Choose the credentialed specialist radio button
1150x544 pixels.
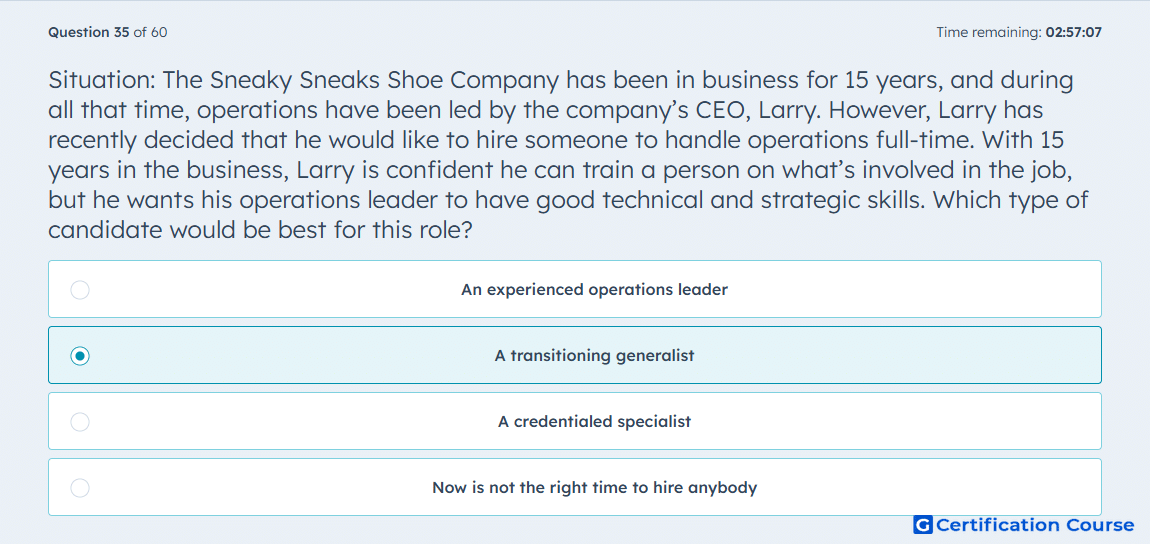80,422
